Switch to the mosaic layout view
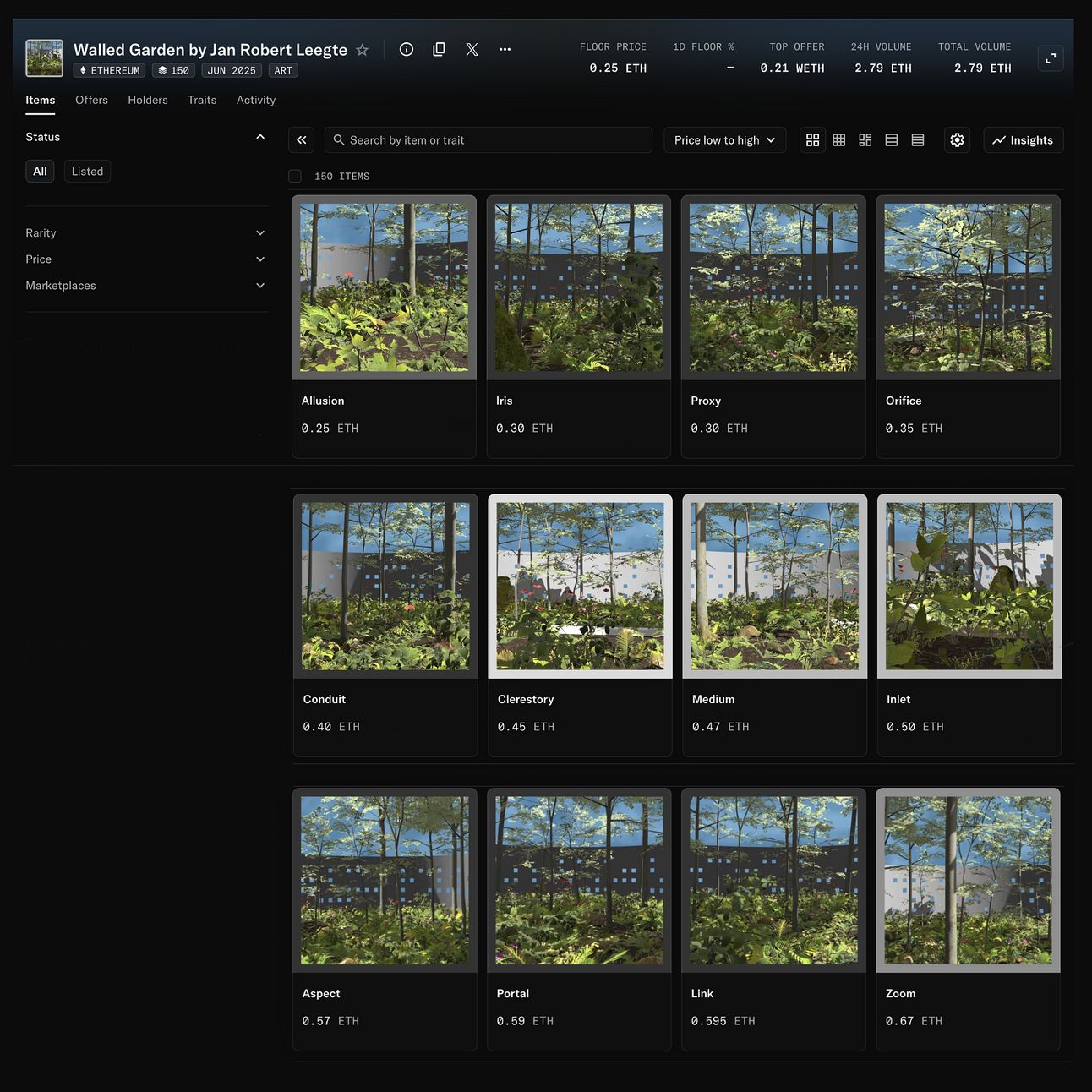 (x=865, y=140)
